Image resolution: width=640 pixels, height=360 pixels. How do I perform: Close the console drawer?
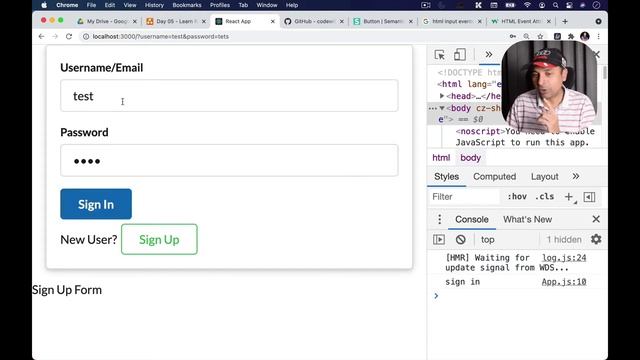tap(596, 219)
